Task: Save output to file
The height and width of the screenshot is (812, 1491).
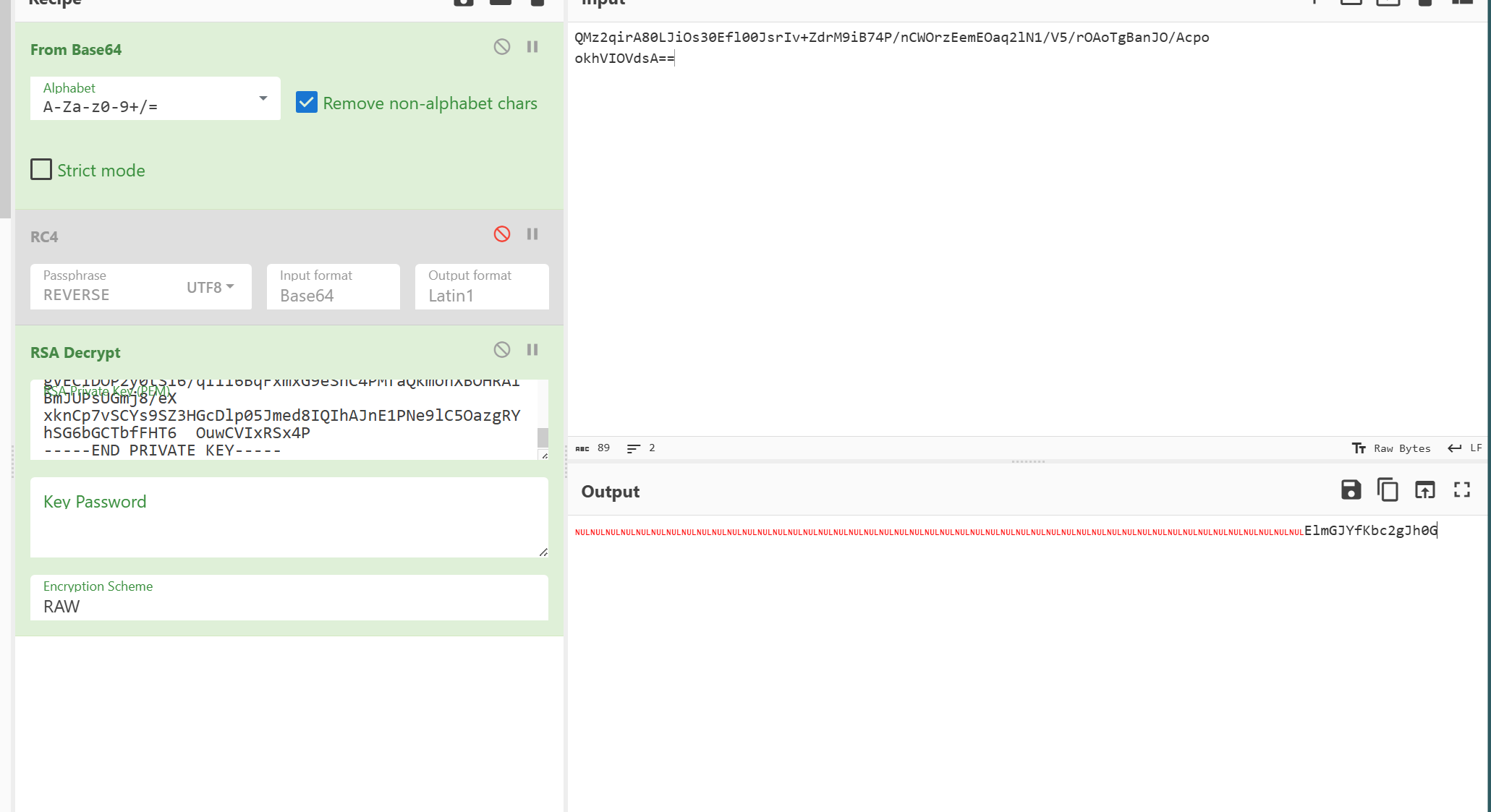Action: point(1350,490)
